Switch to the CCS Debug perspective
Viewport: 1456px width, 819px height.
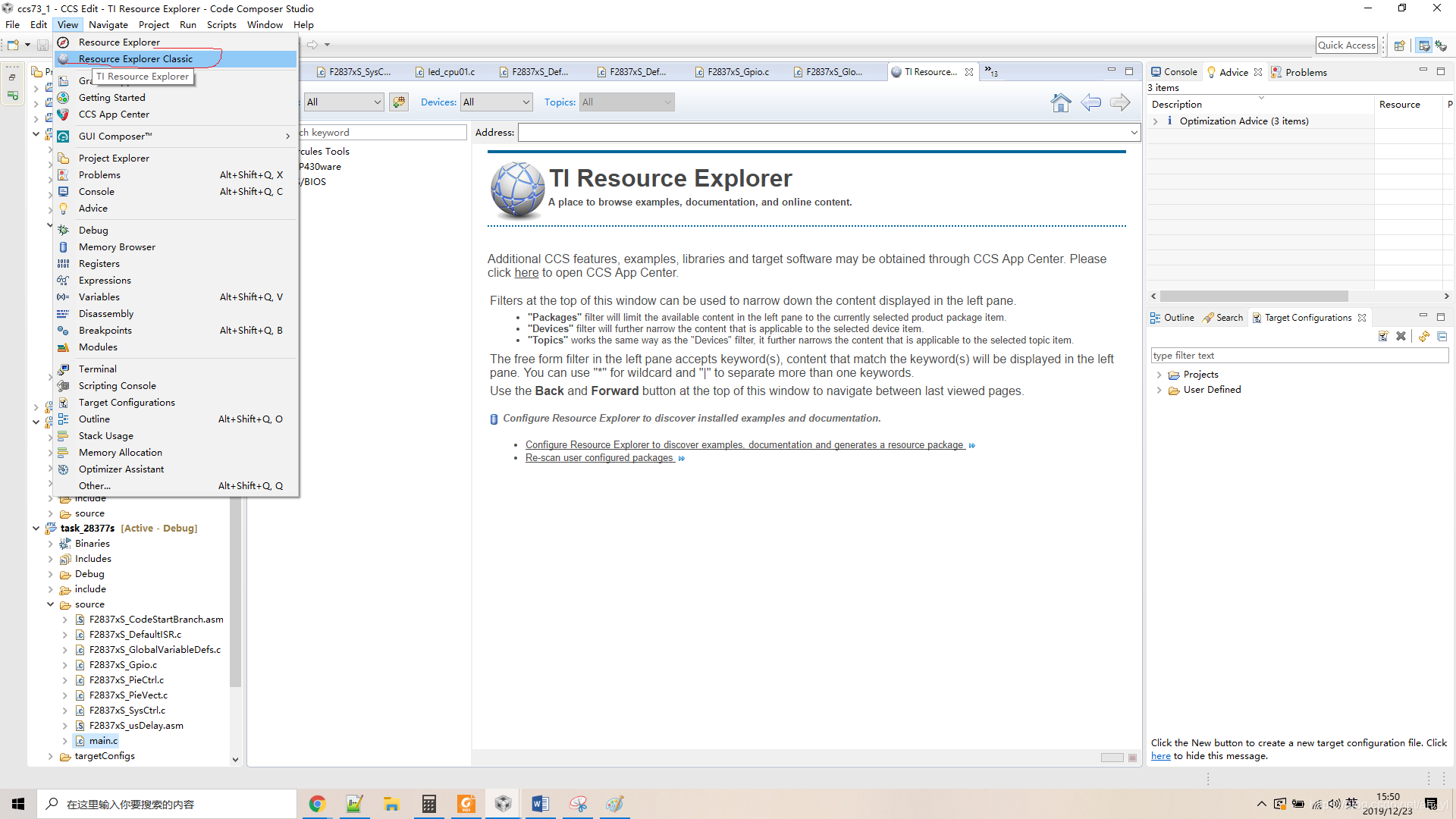click(1441, 45)
